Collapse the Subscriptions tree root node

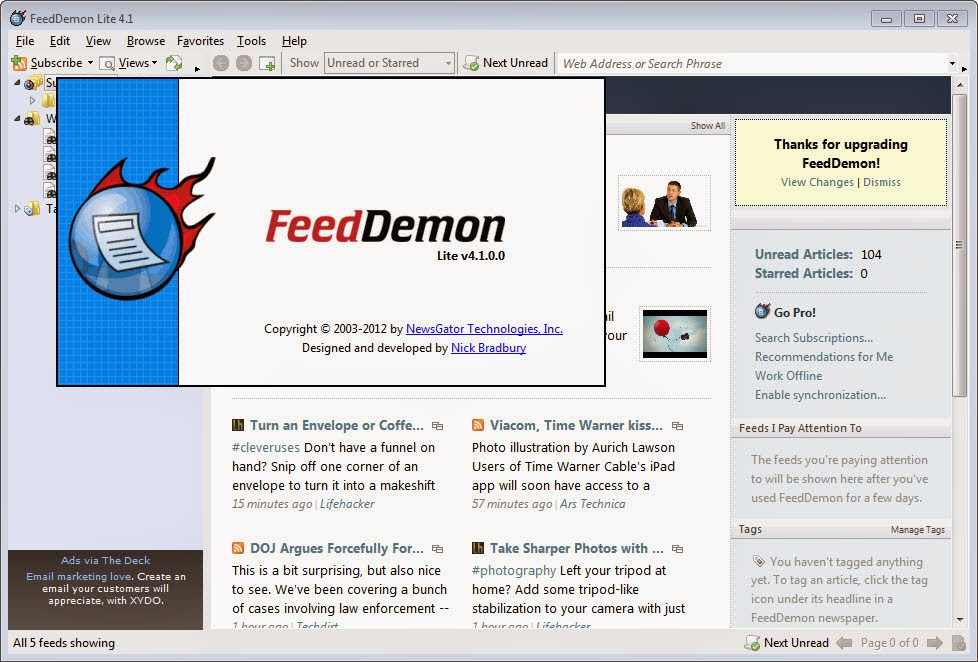click(17, 82)
